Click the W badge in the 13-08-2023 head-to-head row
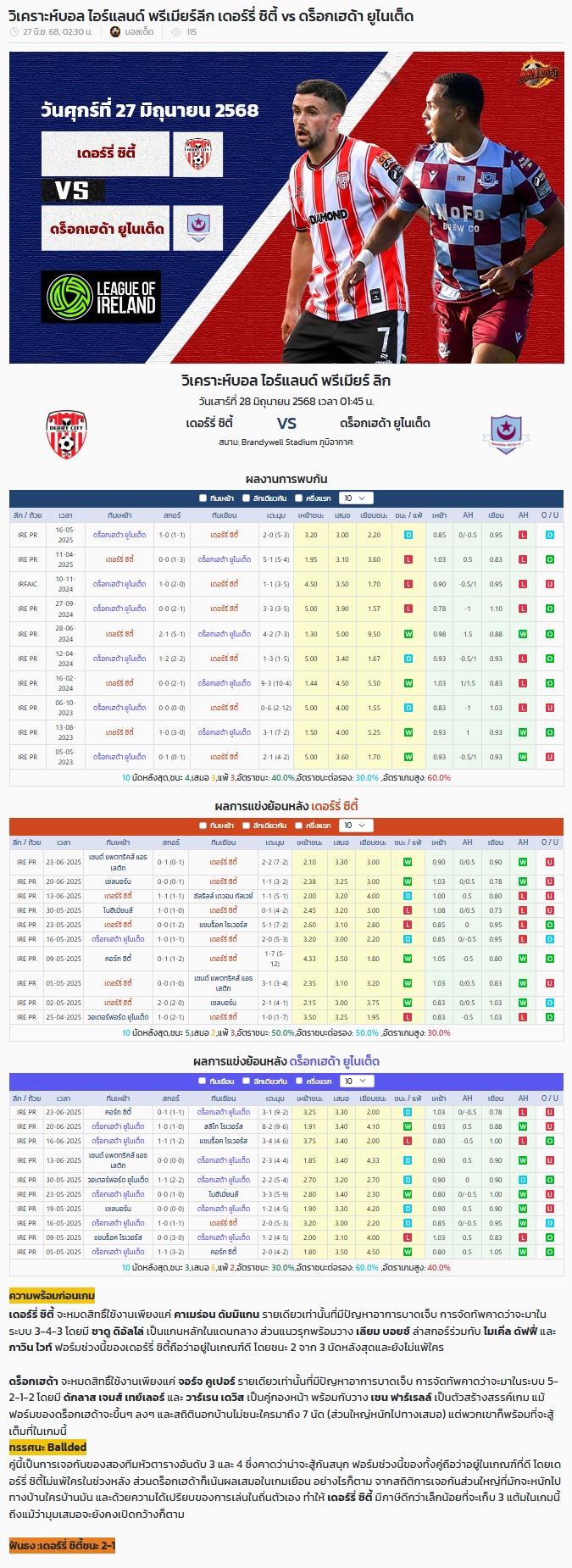572x1568 pixels. coord(408,732)
